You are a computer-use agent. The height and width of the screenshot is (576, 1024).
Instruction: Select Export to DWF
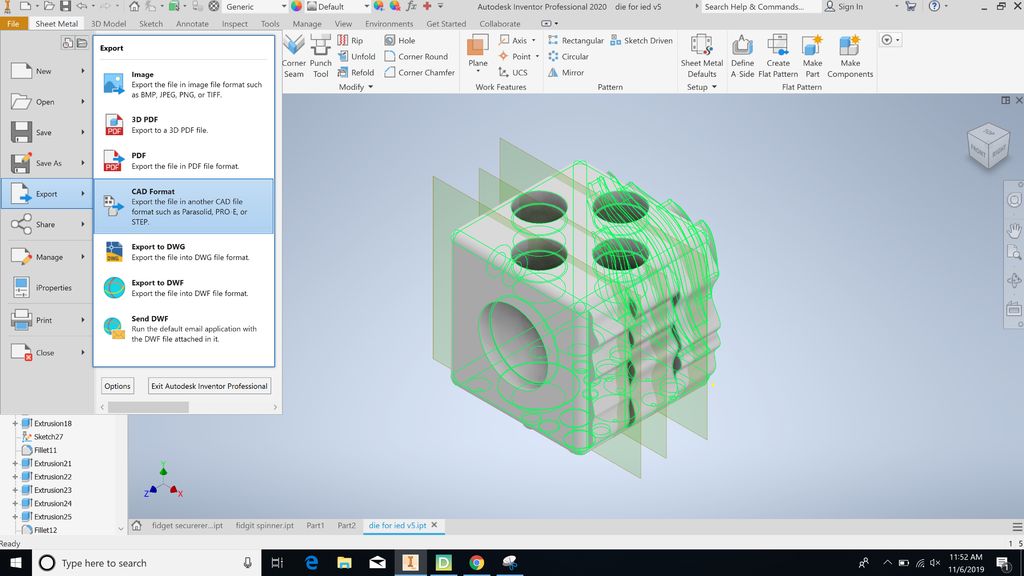point(184,287)
